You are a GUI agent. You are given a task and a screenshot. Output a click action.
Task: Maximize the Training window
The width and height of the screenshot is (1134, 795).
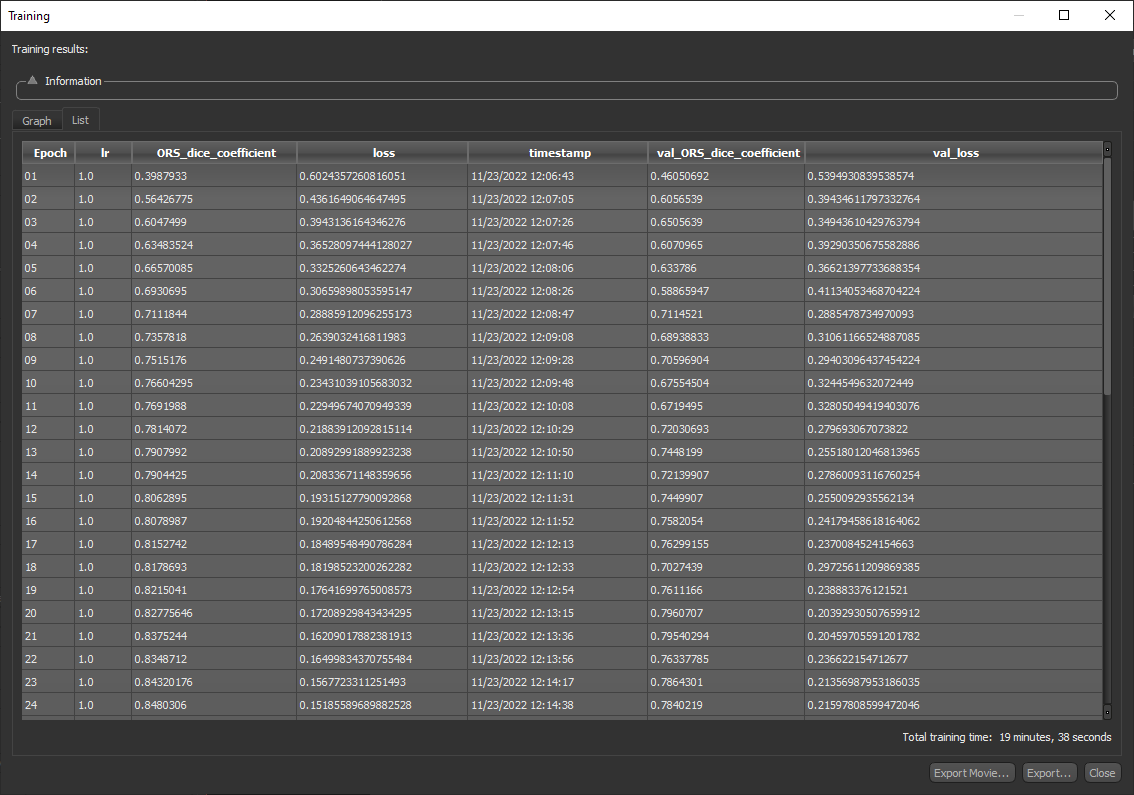[x=1064, y=15]
